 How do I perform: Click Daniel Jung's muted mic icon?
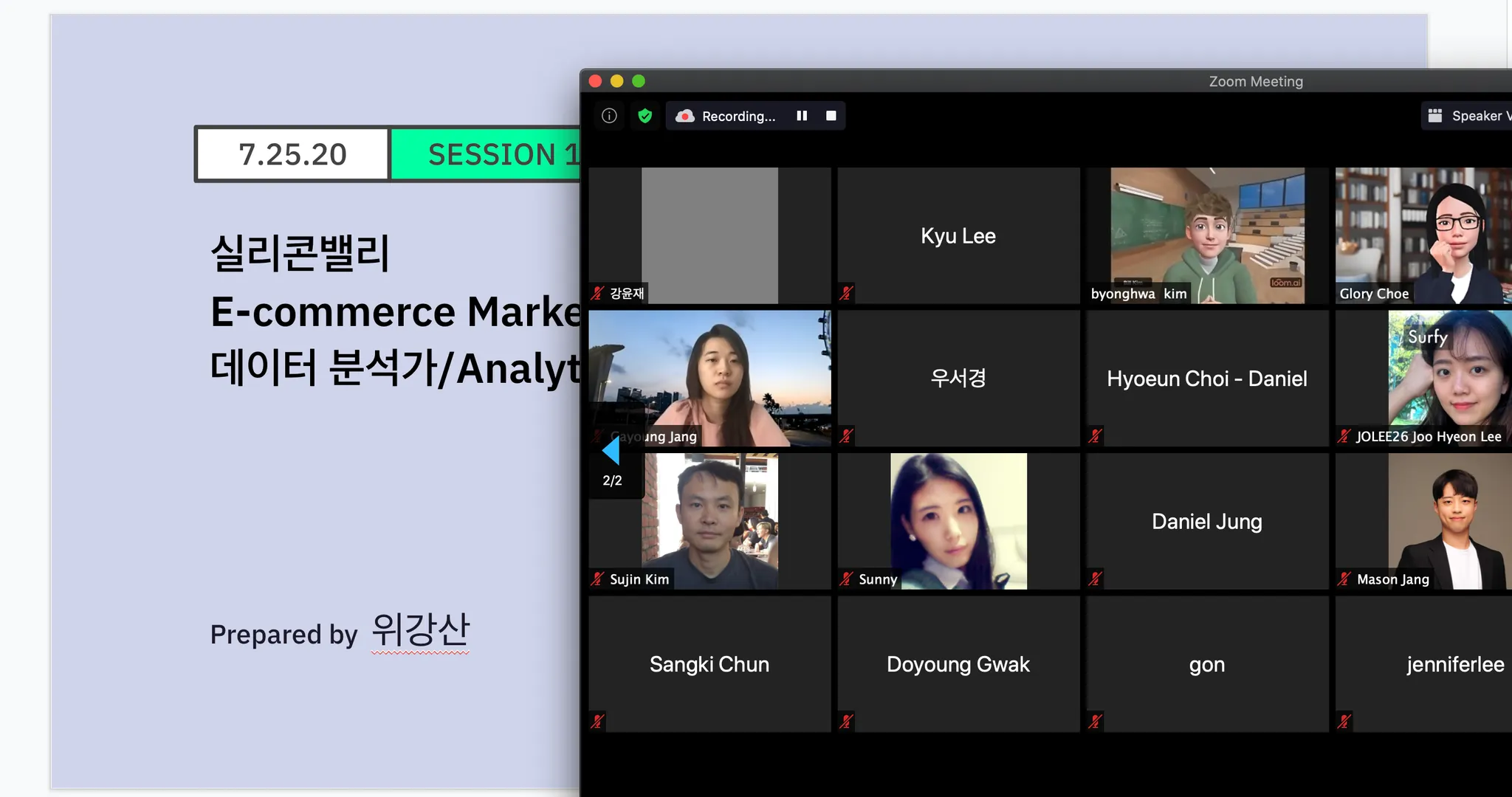[x=1095, y=579]
